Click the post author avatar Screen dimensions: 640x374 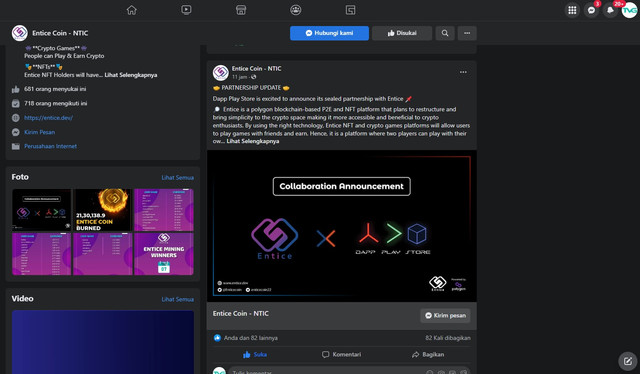(x=220, y=73)
